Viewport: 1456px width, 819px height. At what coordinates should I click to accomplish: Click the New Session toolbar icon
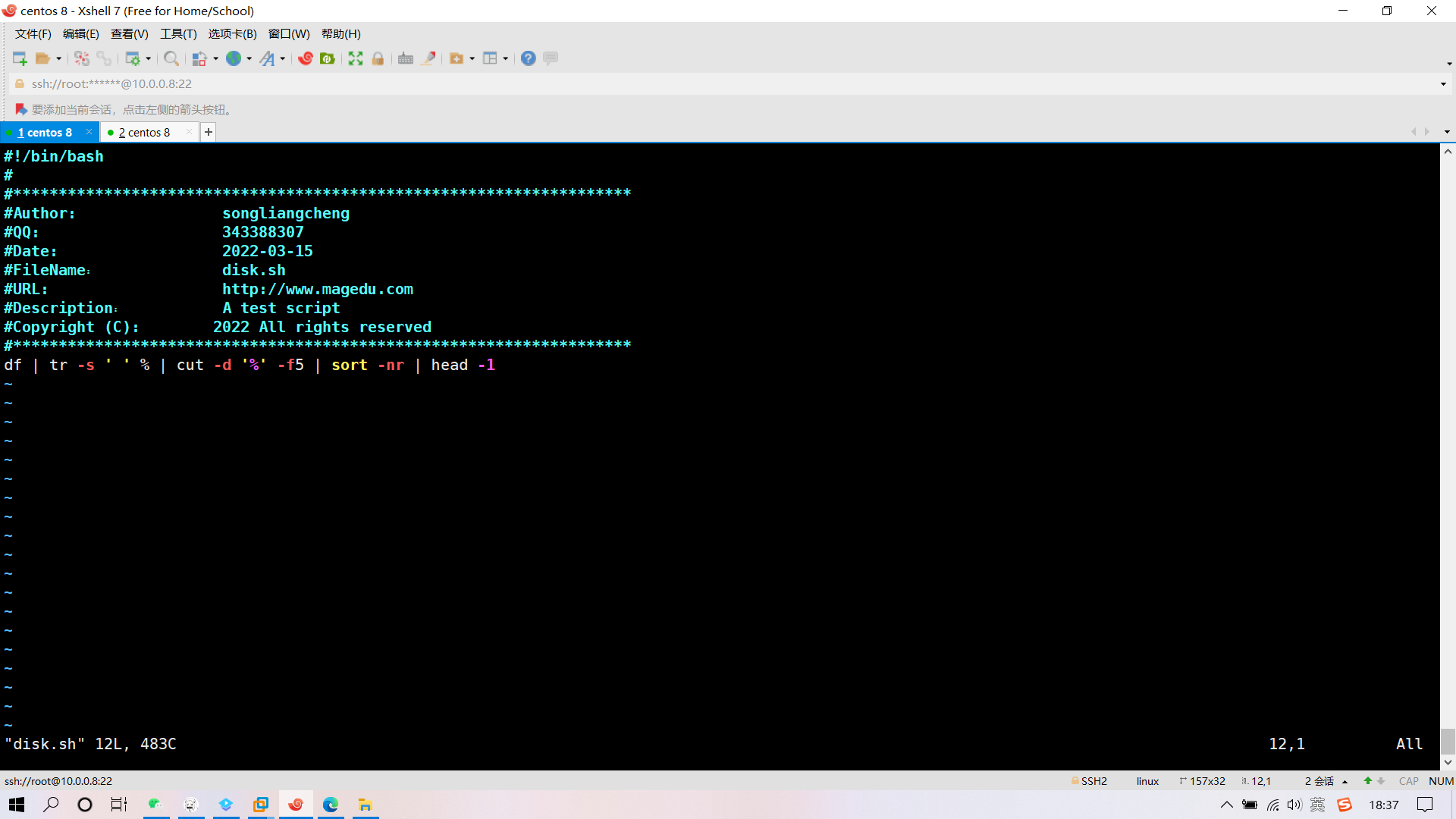20,58
